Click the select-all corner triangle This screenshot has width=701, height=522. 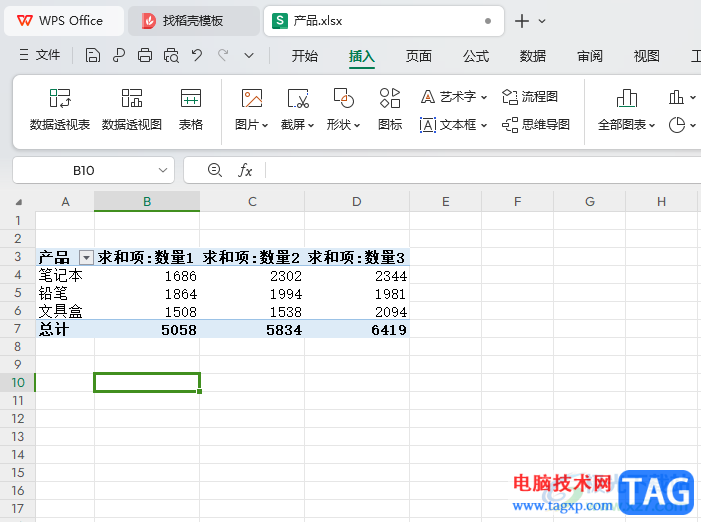click(18, 202)
